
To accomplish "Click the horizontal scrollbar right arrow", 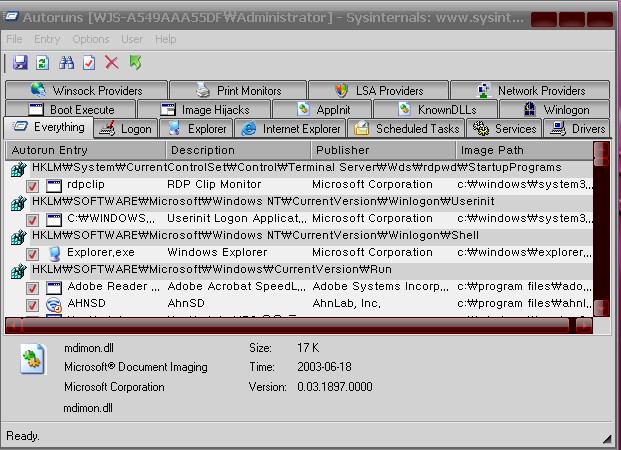I will 584,326.
